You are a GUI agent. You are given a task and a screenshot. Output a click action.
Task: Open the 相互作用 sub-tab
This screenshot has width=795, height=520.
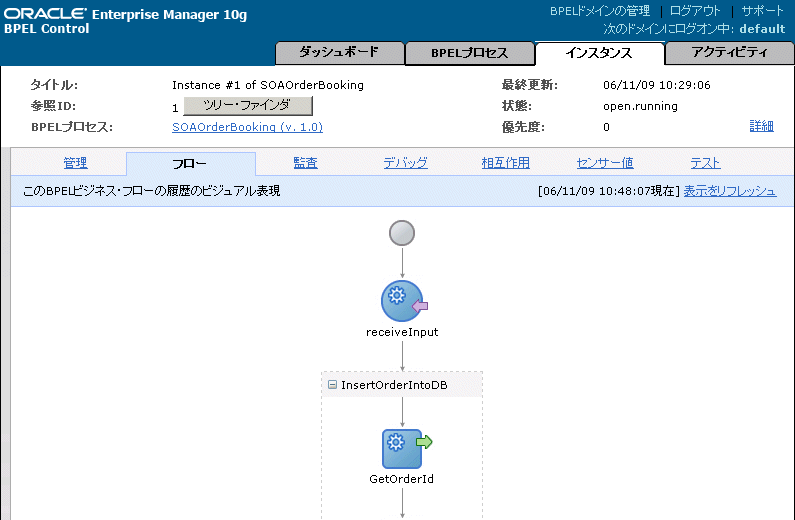(x=505, y=163)
